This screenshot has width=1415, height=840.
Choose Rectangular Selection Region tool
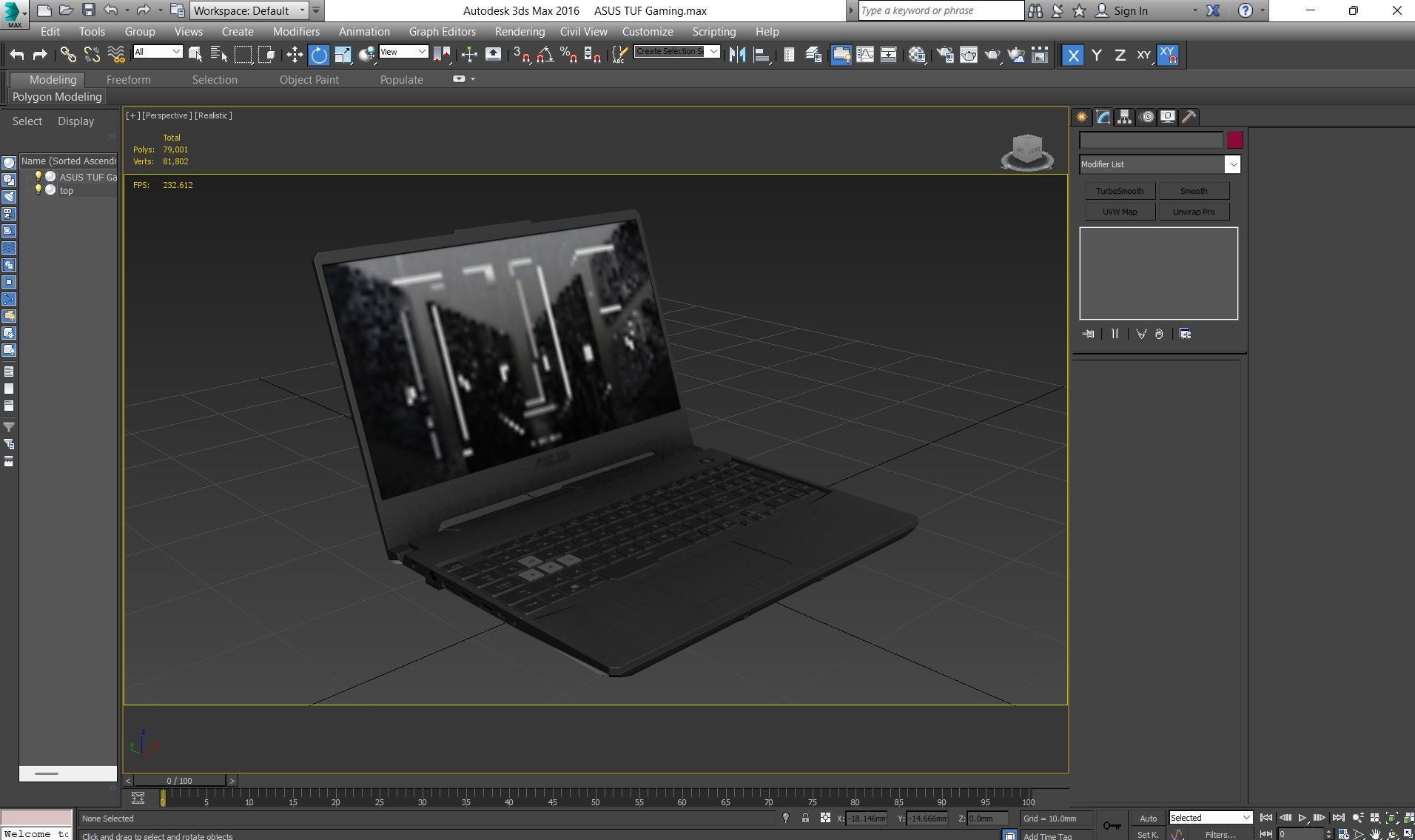[243, 55]
